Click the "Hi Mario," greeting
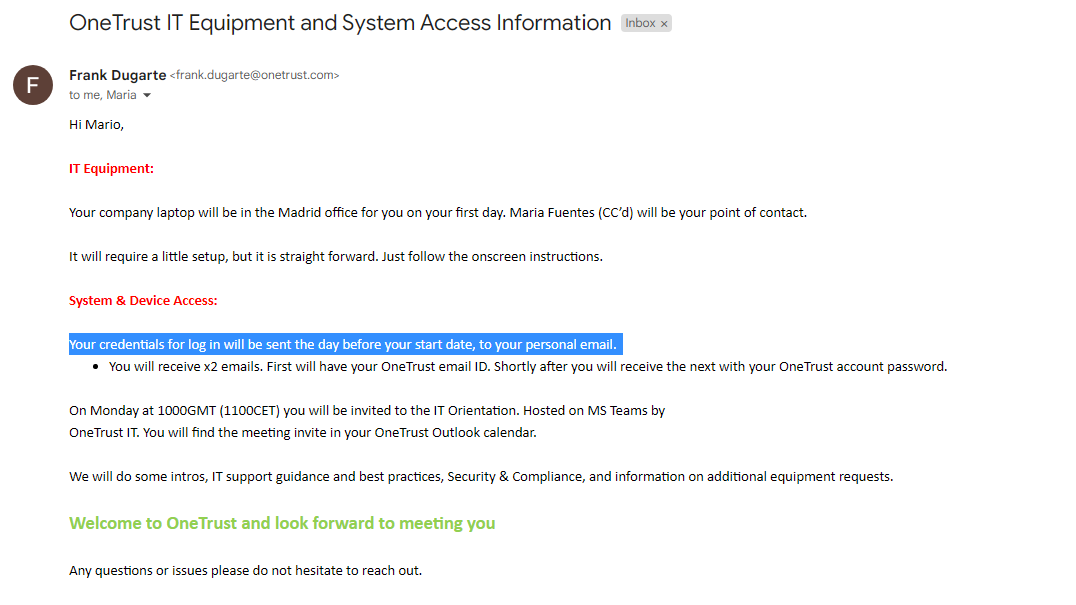 coord(96,125)
